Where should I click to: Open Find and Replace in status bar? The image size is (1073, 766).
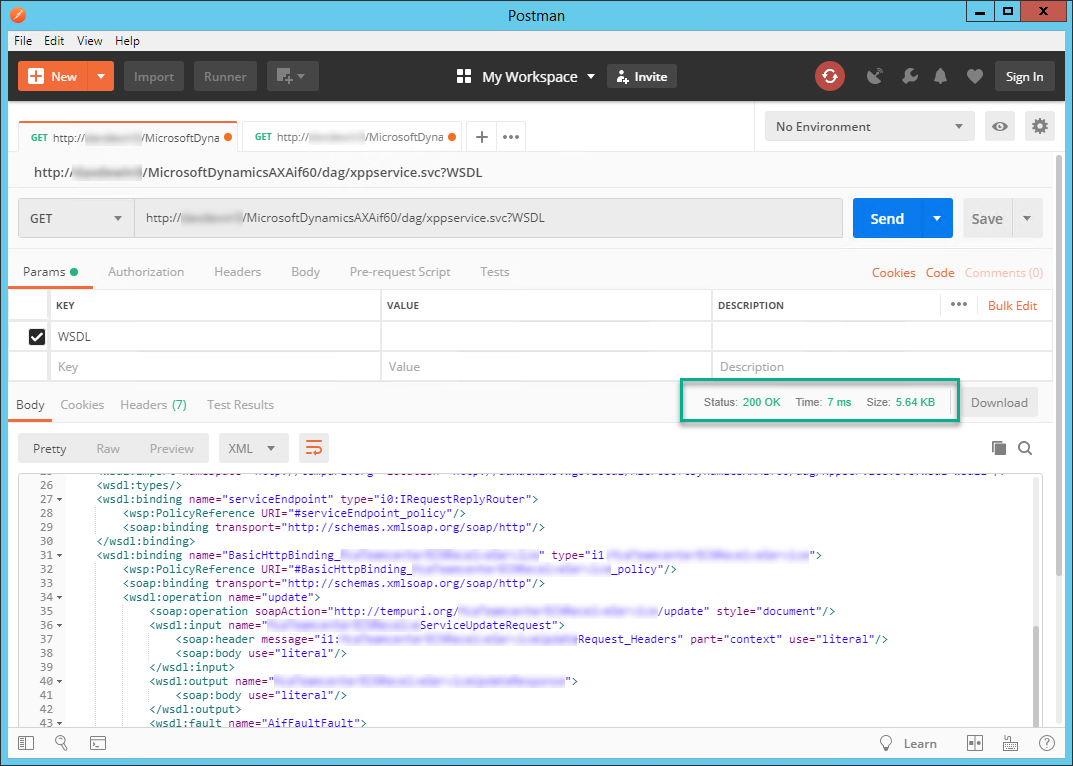(x=62, y=743)
